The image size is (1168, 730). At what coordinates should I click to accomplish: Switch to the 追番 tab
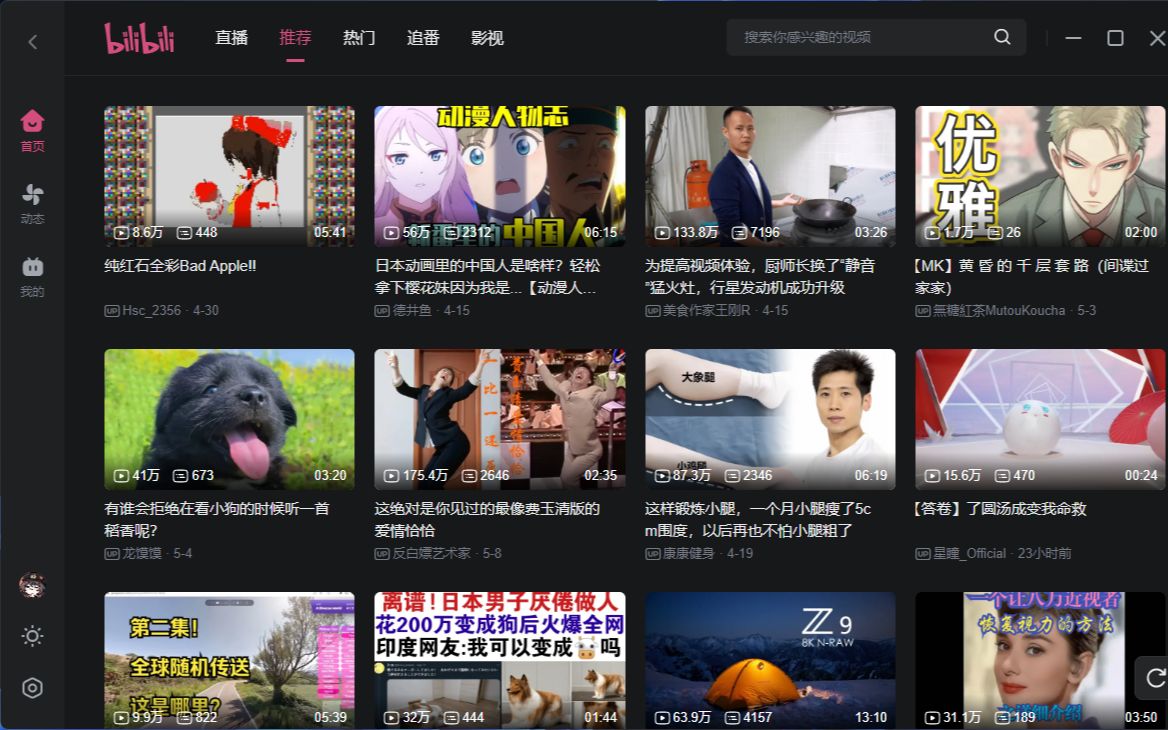(x=423, y=37)
